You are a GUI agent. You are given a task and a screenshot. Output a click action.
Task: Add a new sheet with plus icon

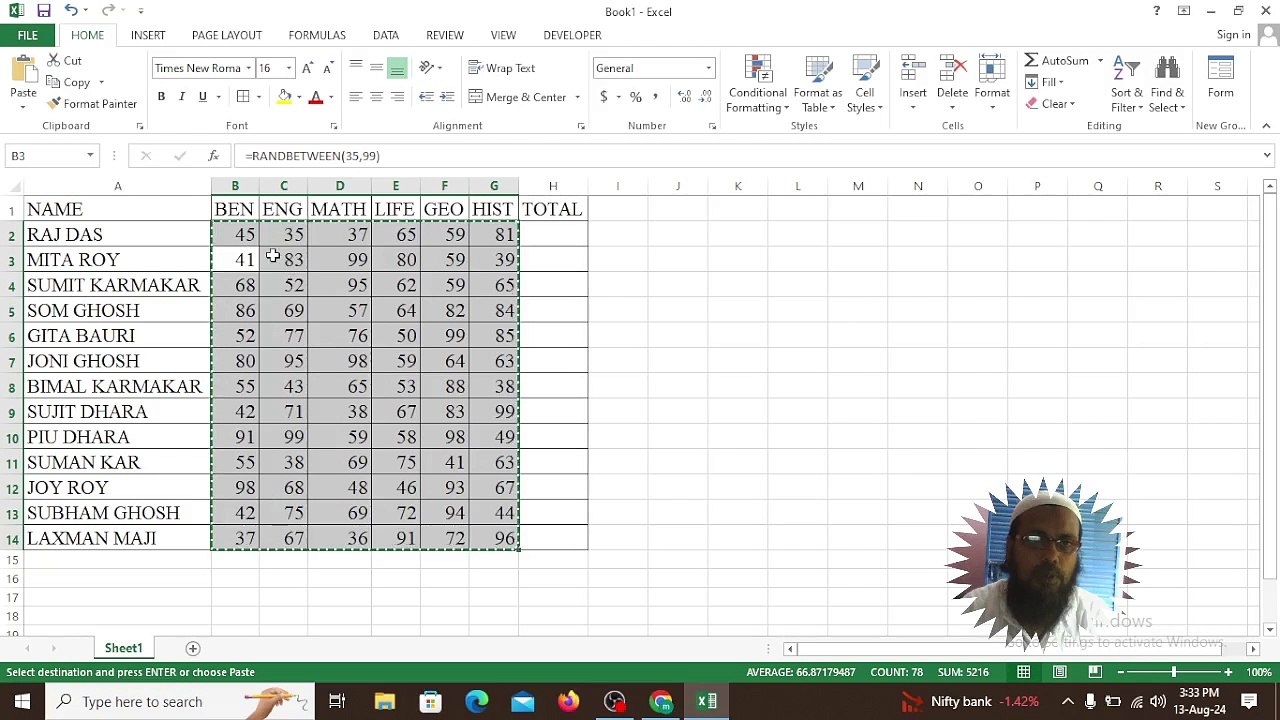click(193, 649)
